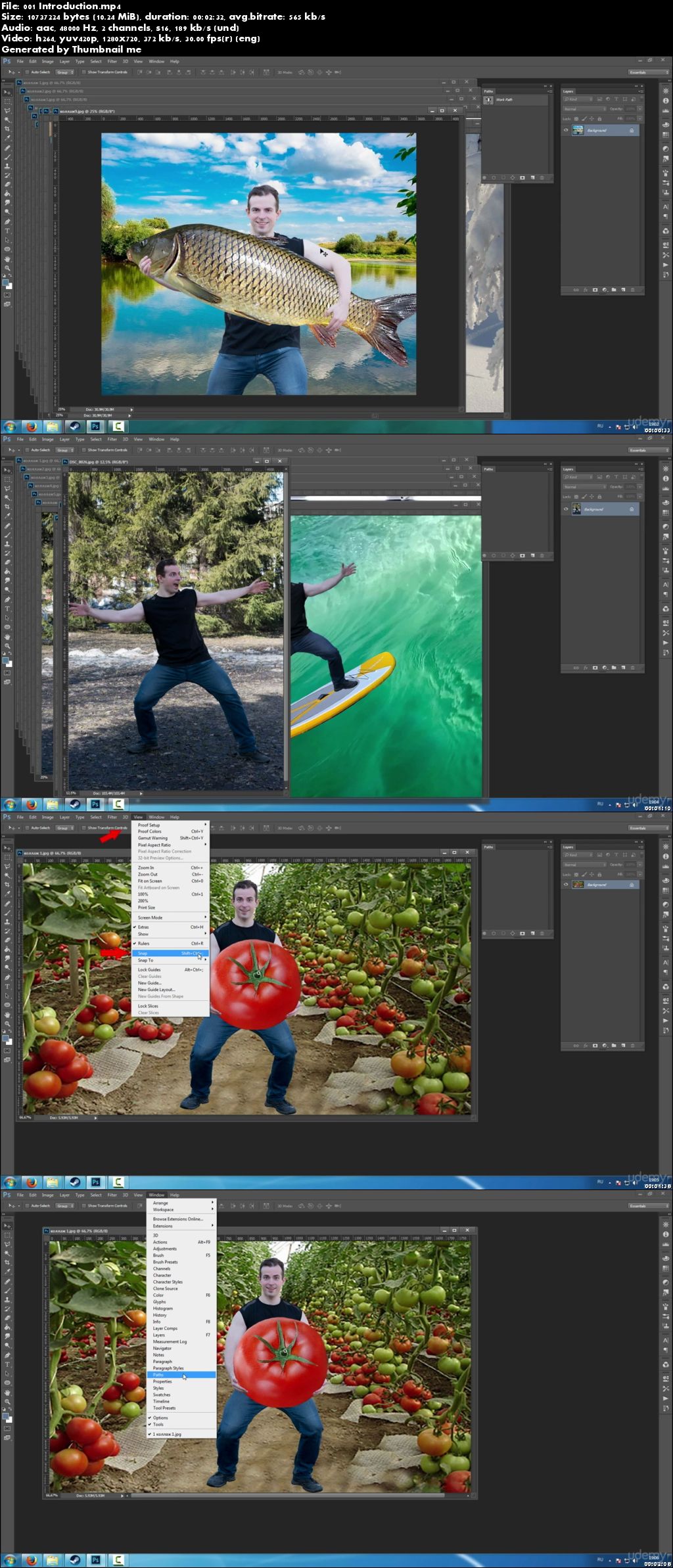Choose Snap in the open View menu
This screenshot has height=1568, width=673.
coord(170,953)
